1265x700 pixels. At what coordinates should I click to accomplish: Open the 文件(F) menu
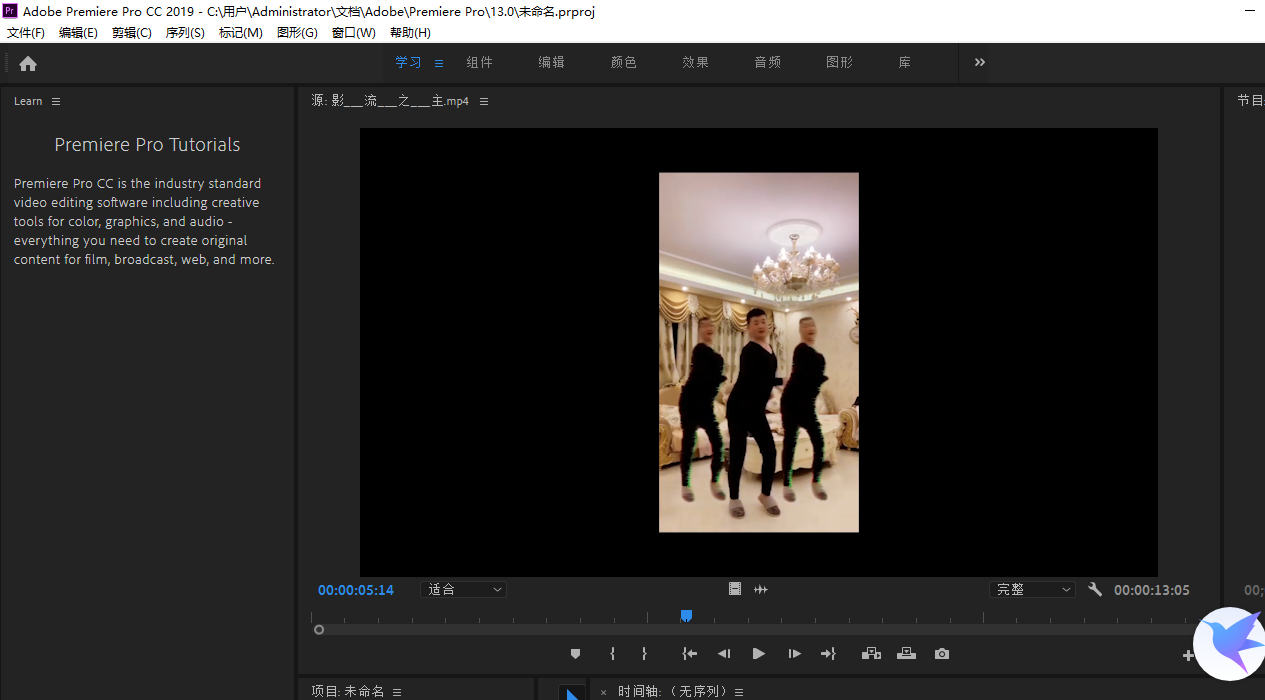[x=26, y=33]
